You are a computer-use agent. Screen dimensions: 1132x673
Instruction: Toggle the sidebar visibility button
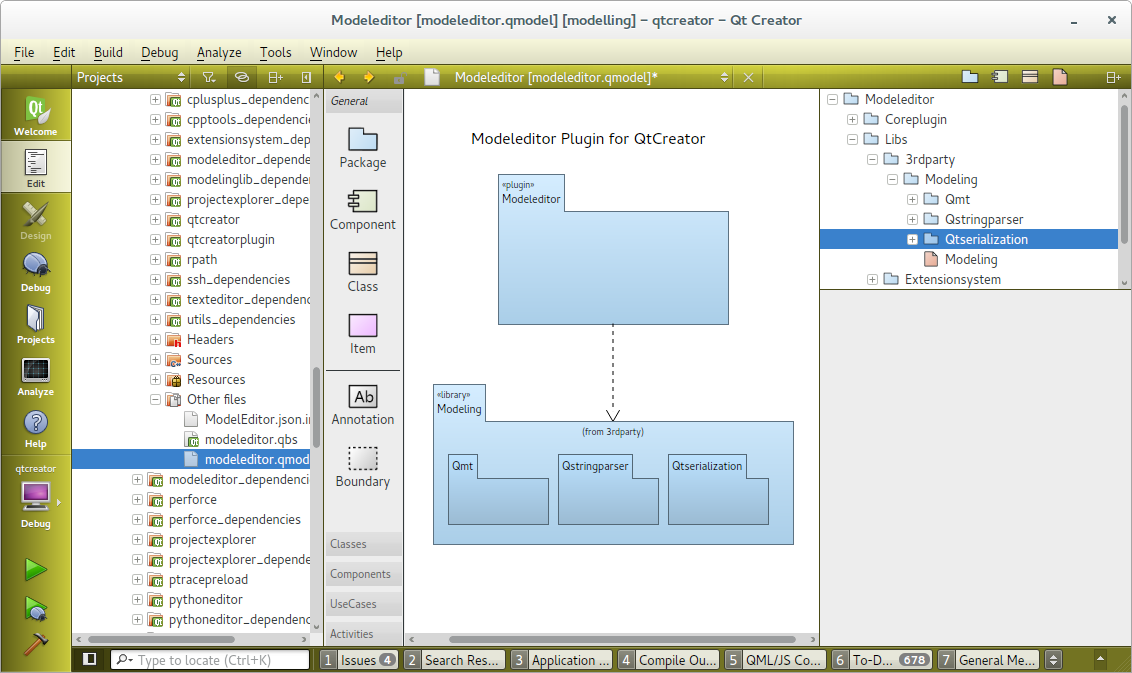(x=90, y=660)
